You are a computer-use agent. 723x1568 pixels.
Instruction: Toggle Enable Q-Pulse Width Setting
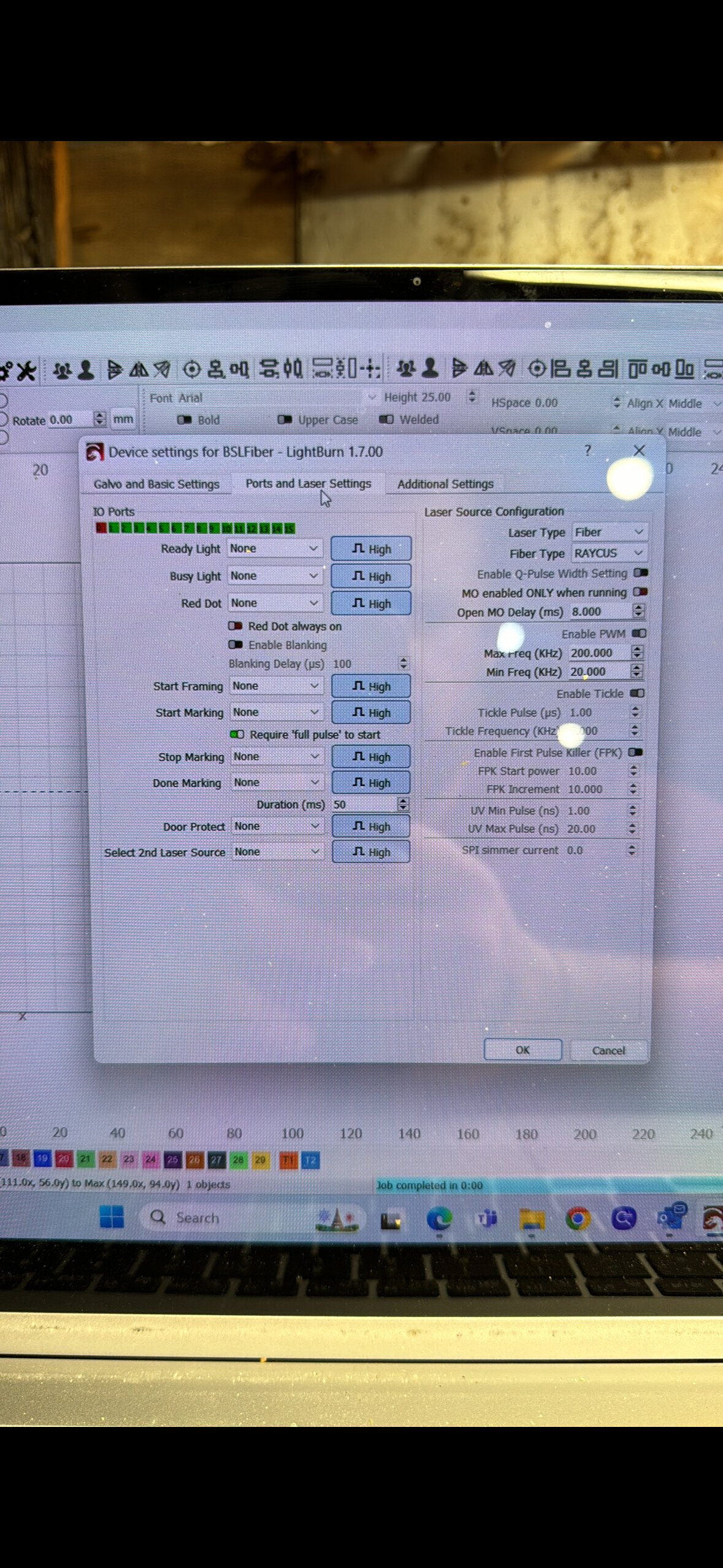click(x=641, y=573)
